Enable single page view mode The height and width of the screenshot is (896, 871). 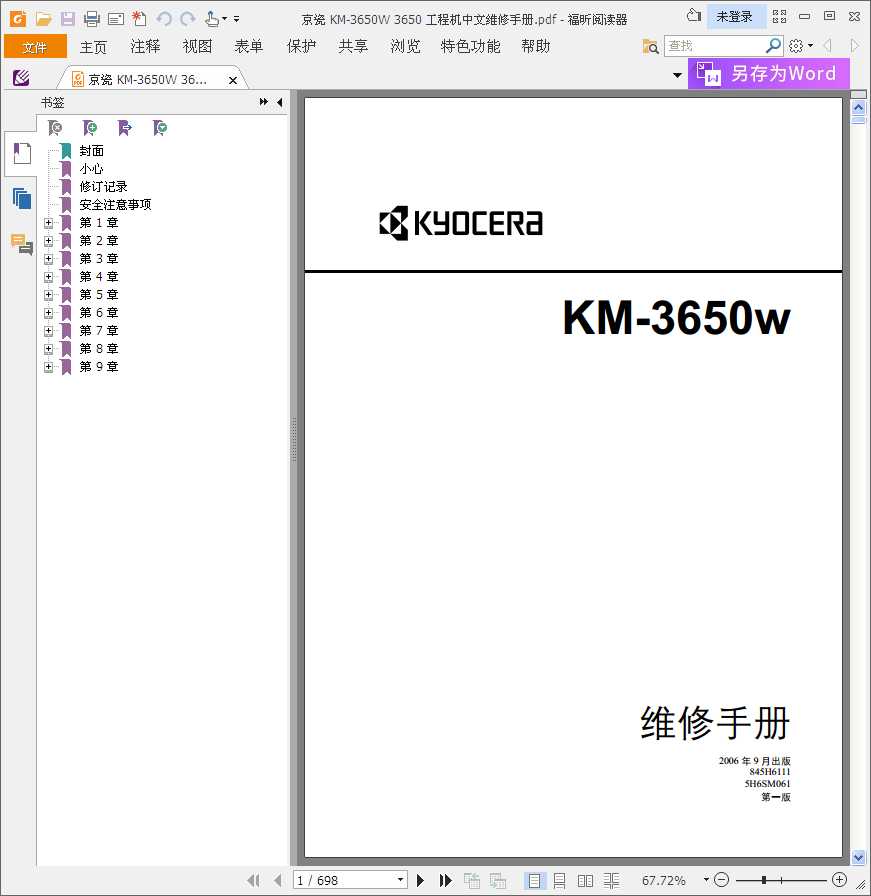tap(534, 881)
